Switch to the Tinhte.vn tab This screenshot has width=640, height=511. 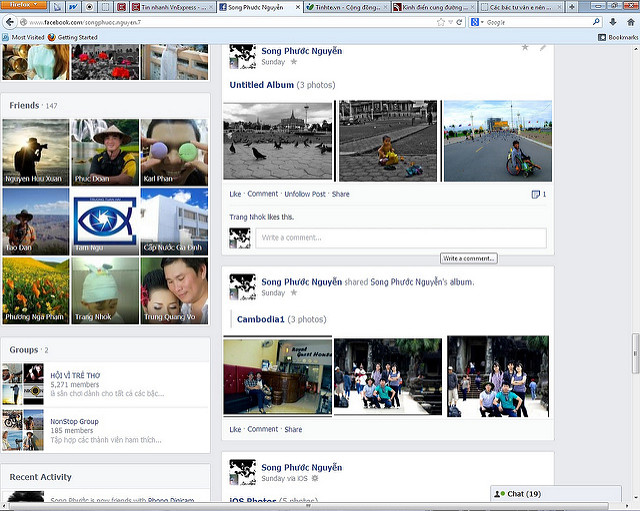(x=347, y=7)
